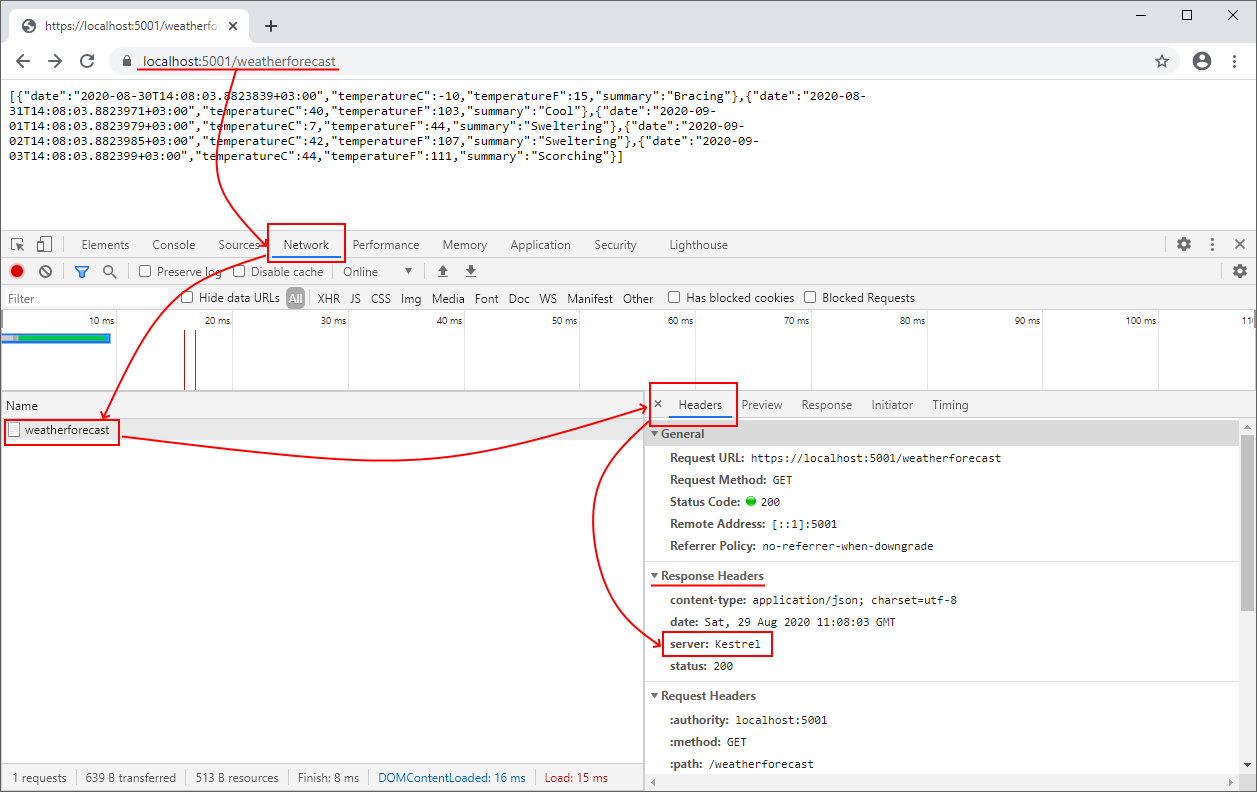Open the Initiator detail tab
This screenshot has width=1257, height=792.
pos(892,405)
